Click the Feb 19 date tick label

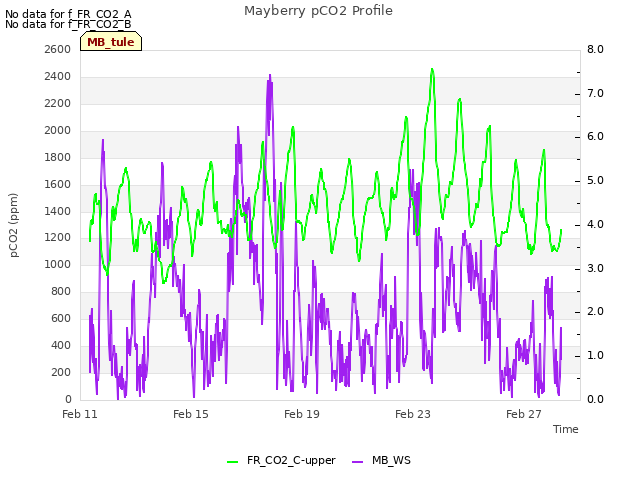click(x=302, y=414)
